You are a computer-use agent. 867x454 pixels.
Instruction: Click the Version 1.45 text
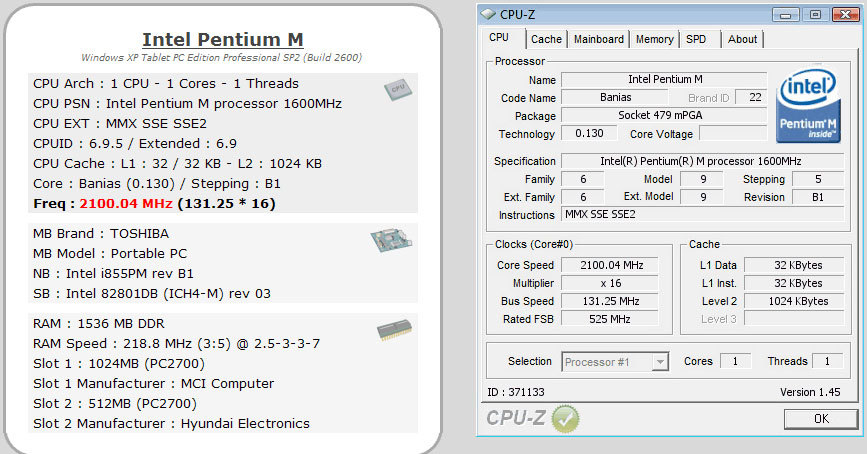point(810,392)
